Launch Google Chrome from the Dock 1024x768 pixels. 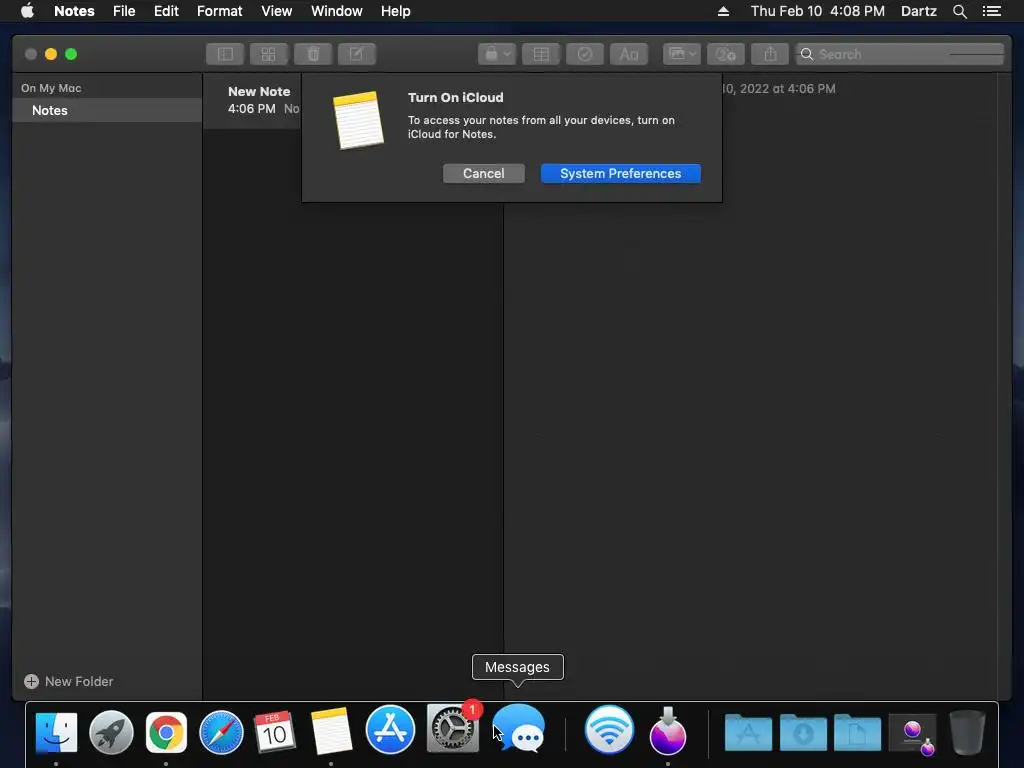tap(166, 732)
